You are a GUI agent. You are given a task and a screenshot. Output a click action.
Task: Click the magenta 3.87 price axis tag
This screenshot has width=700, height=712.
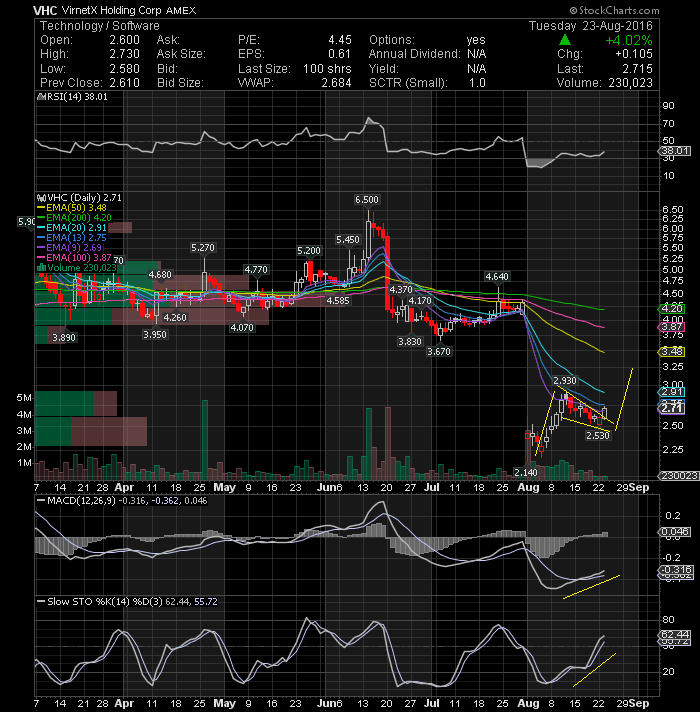(672, 327)
